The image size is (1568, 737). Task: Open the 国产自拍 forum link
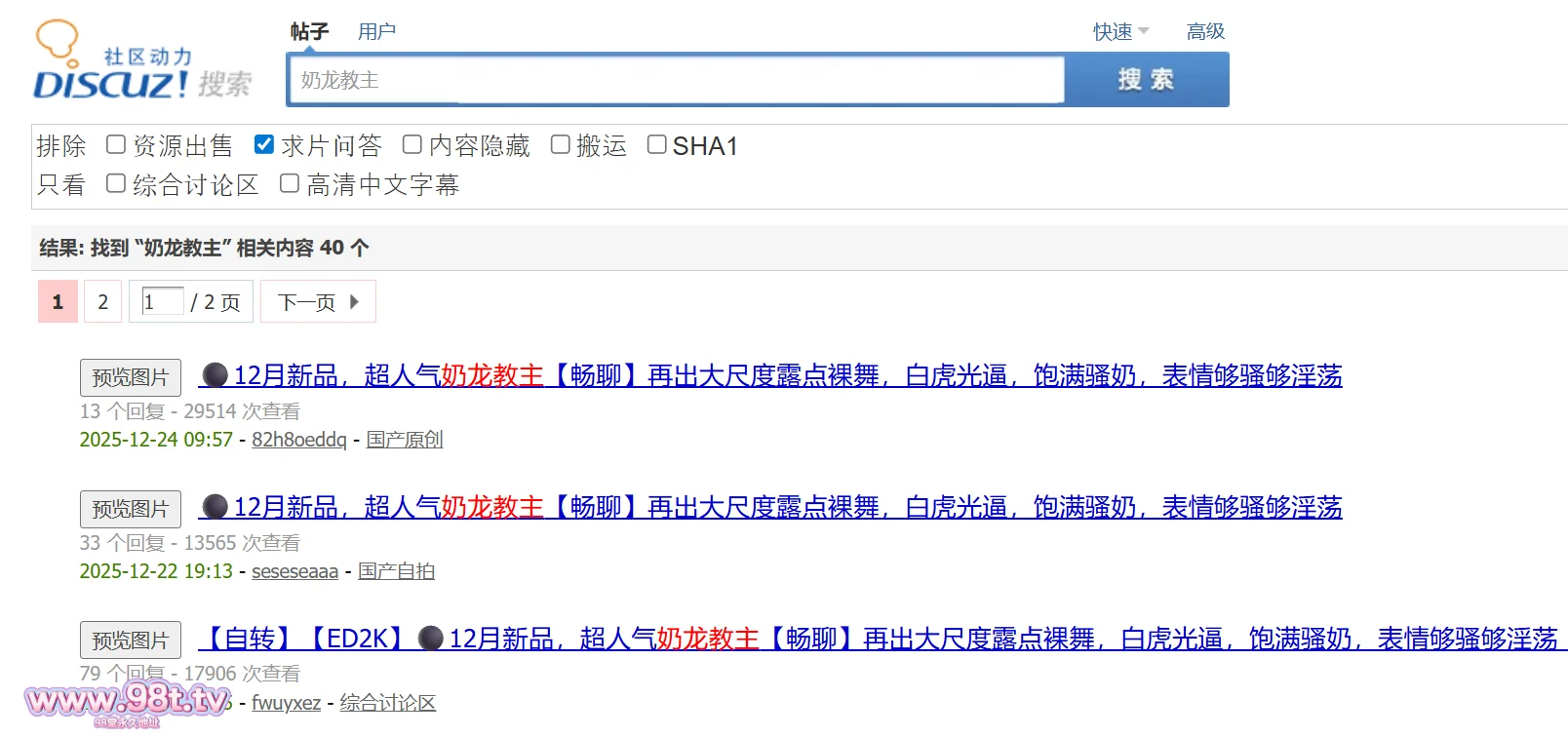tap(396, 571)
